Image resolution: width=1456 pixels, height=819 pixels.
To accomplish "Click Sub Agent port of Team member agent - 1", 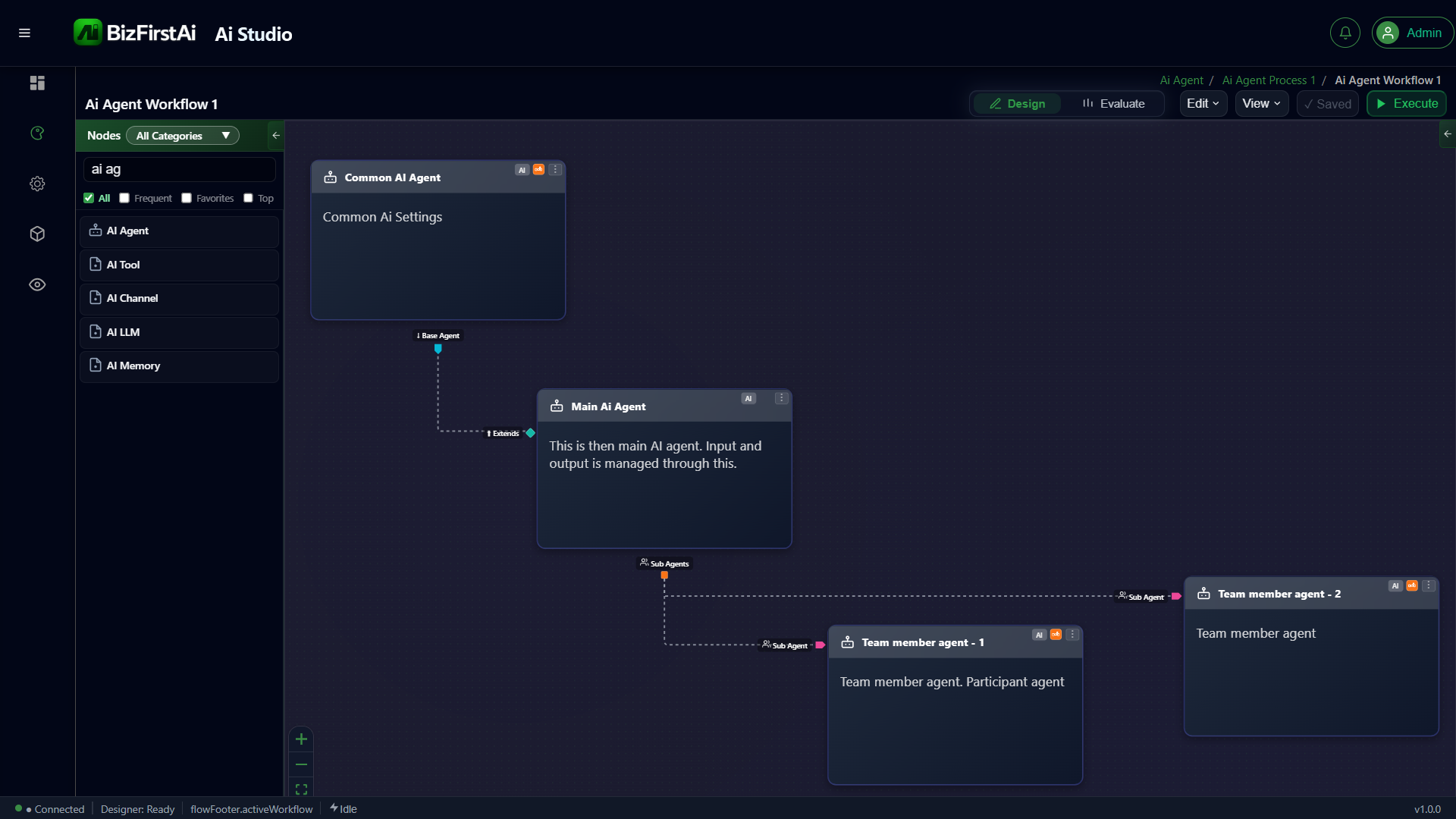I will pyautogui.click(x=820, y=645).
